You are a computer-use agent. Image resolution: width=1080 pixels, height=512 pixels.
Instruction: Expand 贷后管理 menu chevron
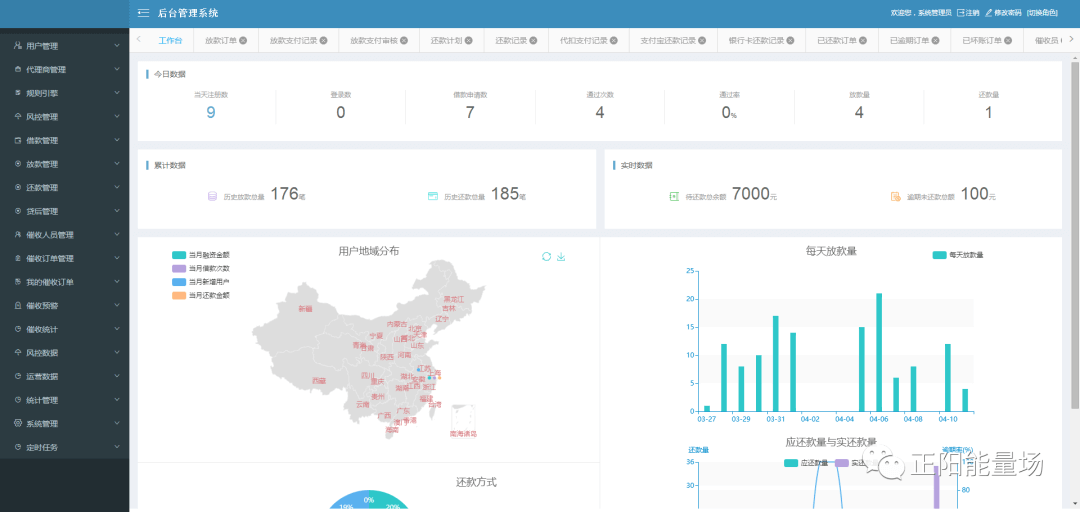pyautogui.click(x=117, y=211)
